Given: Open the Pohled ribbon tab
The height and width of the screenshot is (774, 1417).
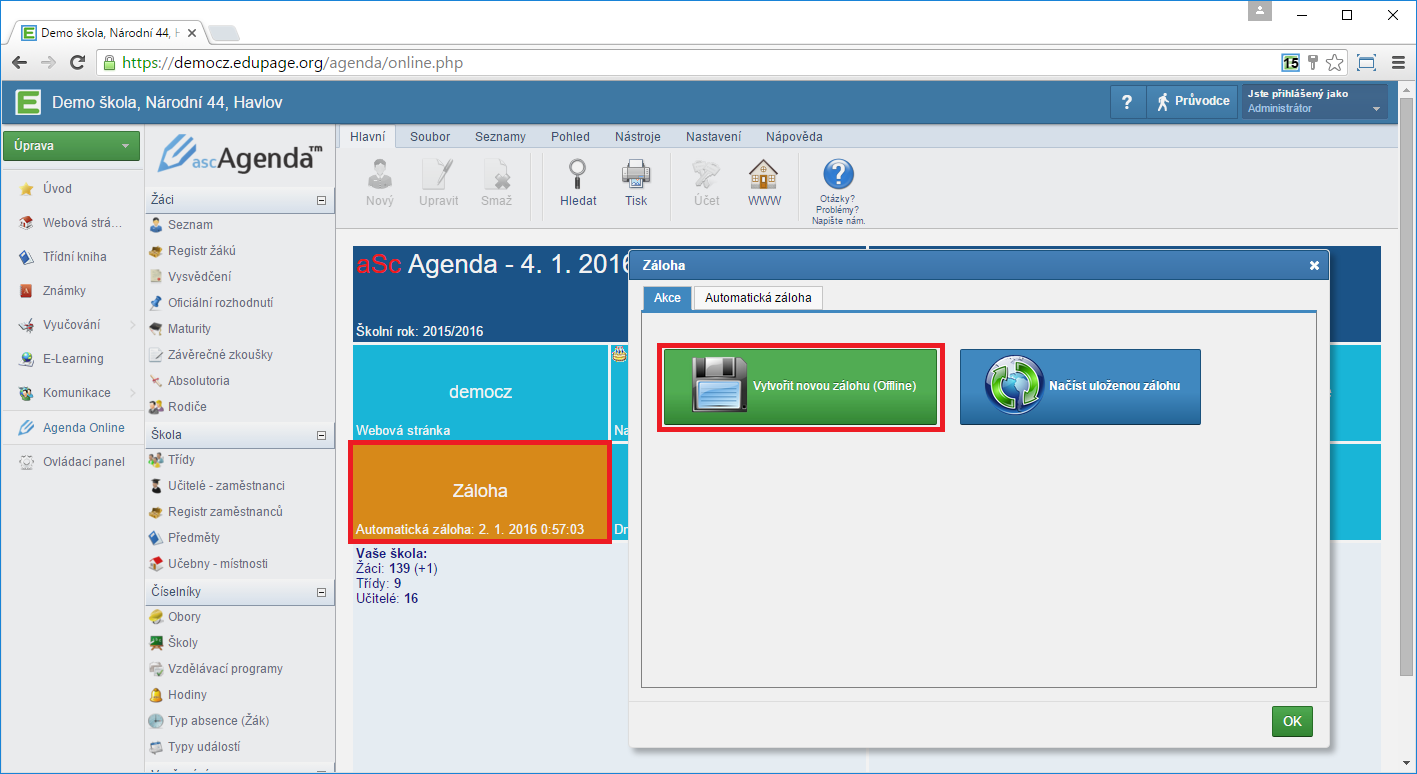Looking at the screenshot, I should point(570,137).
